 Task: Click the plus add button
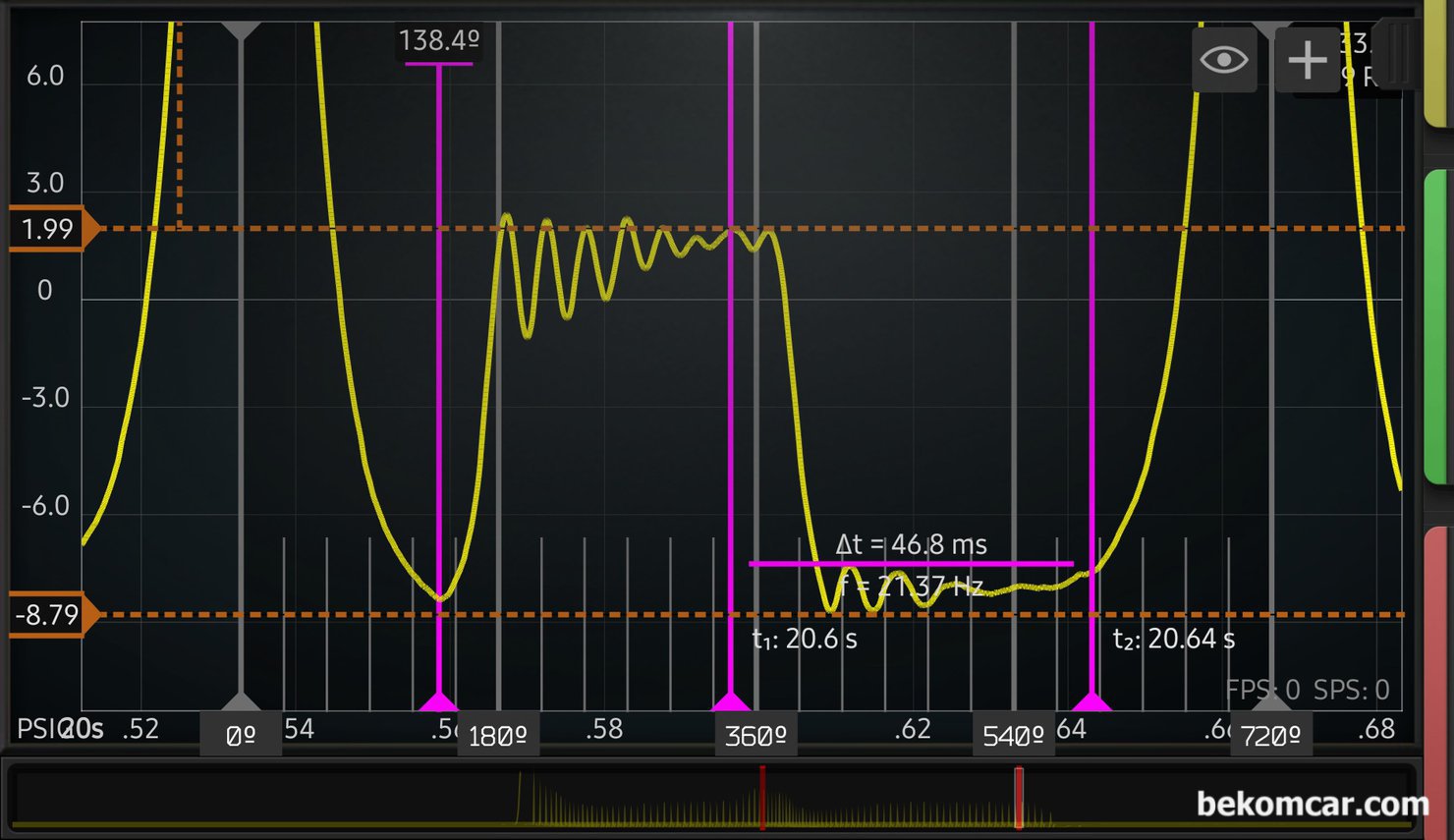click(1307, 60)
